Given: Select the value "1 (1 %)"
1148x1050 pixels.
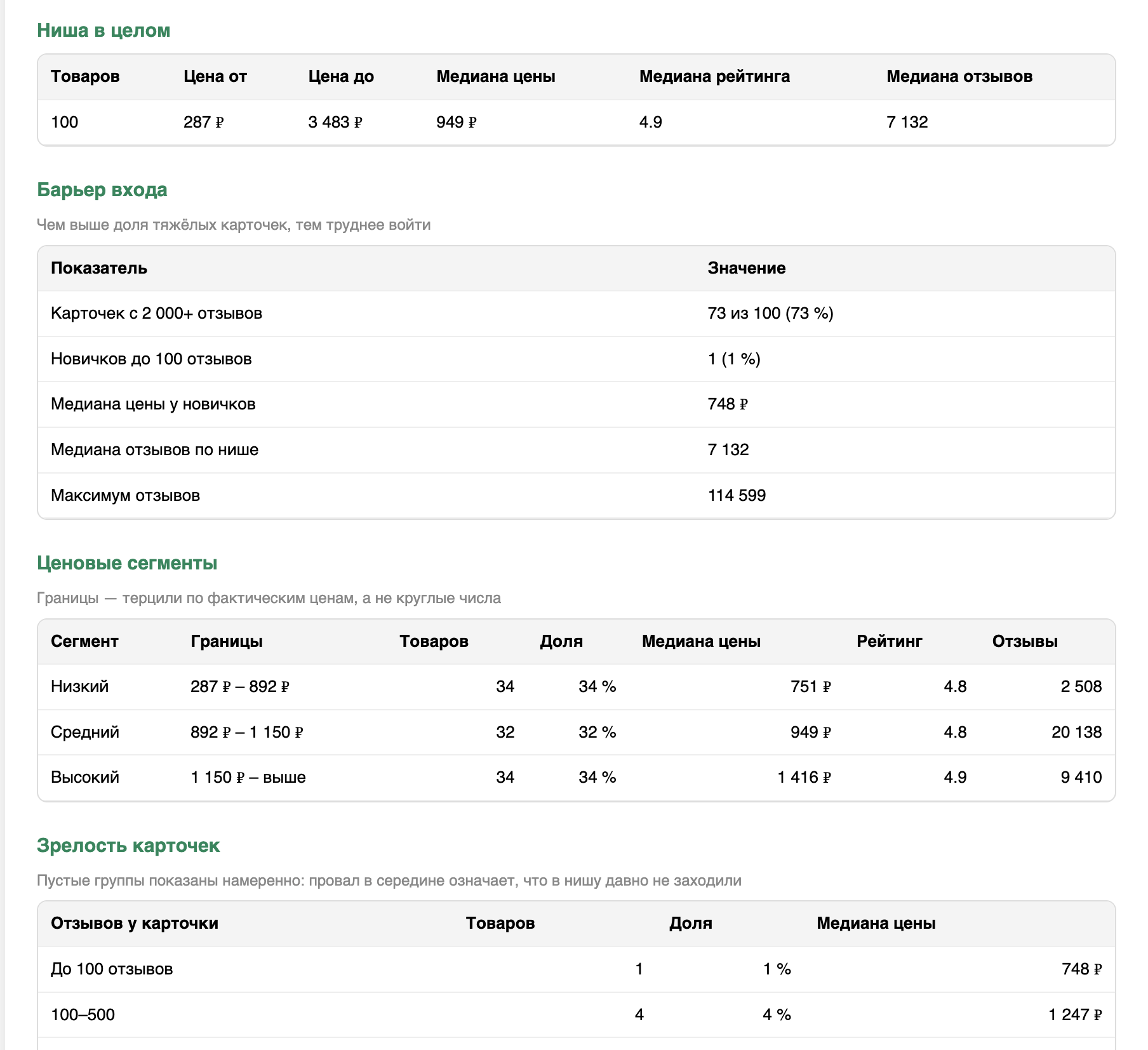Looking at the screenshot, I should coord(734,359).
